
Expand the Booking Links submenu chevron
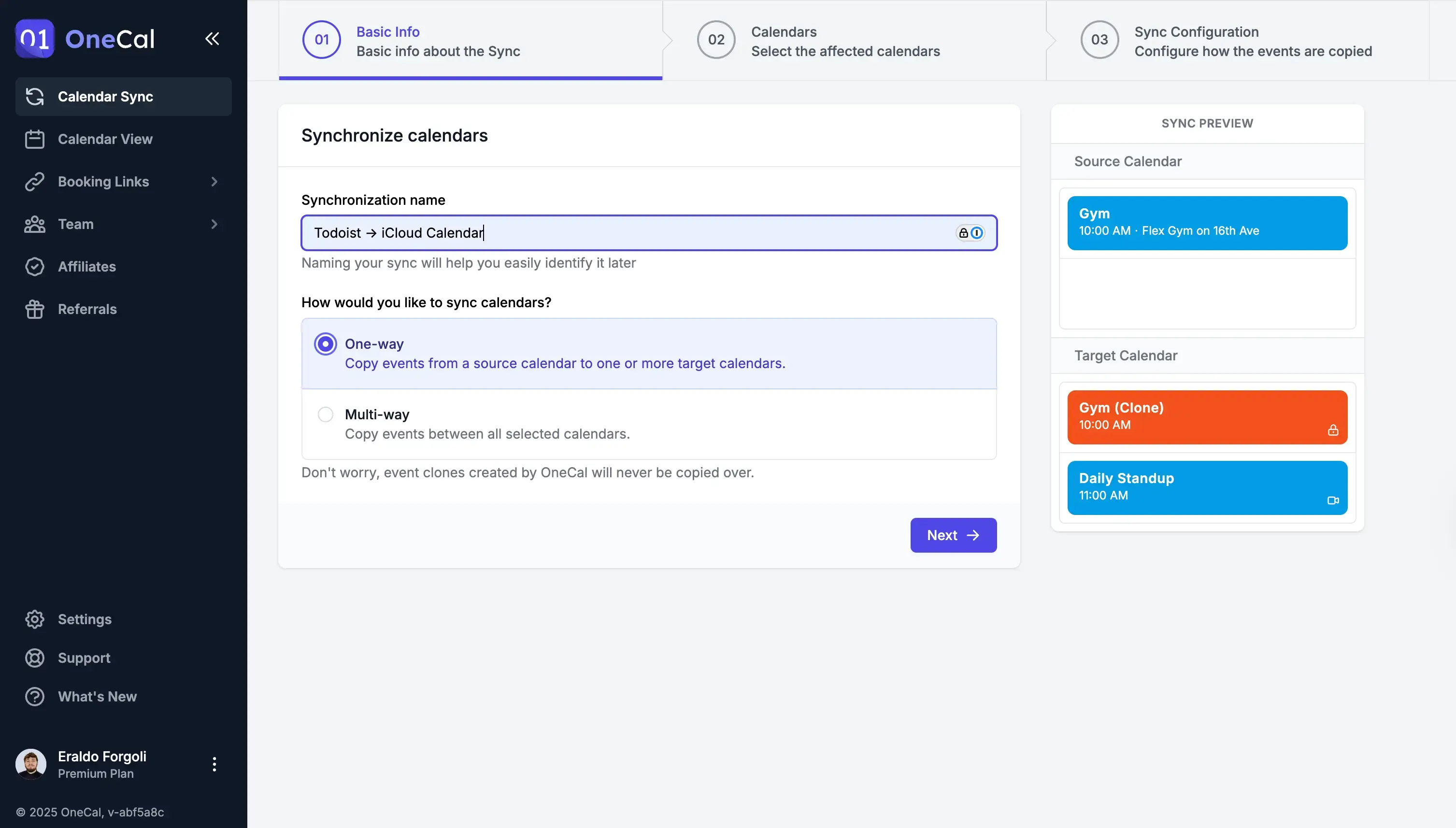pyautogui.click(x=214, y=182)
